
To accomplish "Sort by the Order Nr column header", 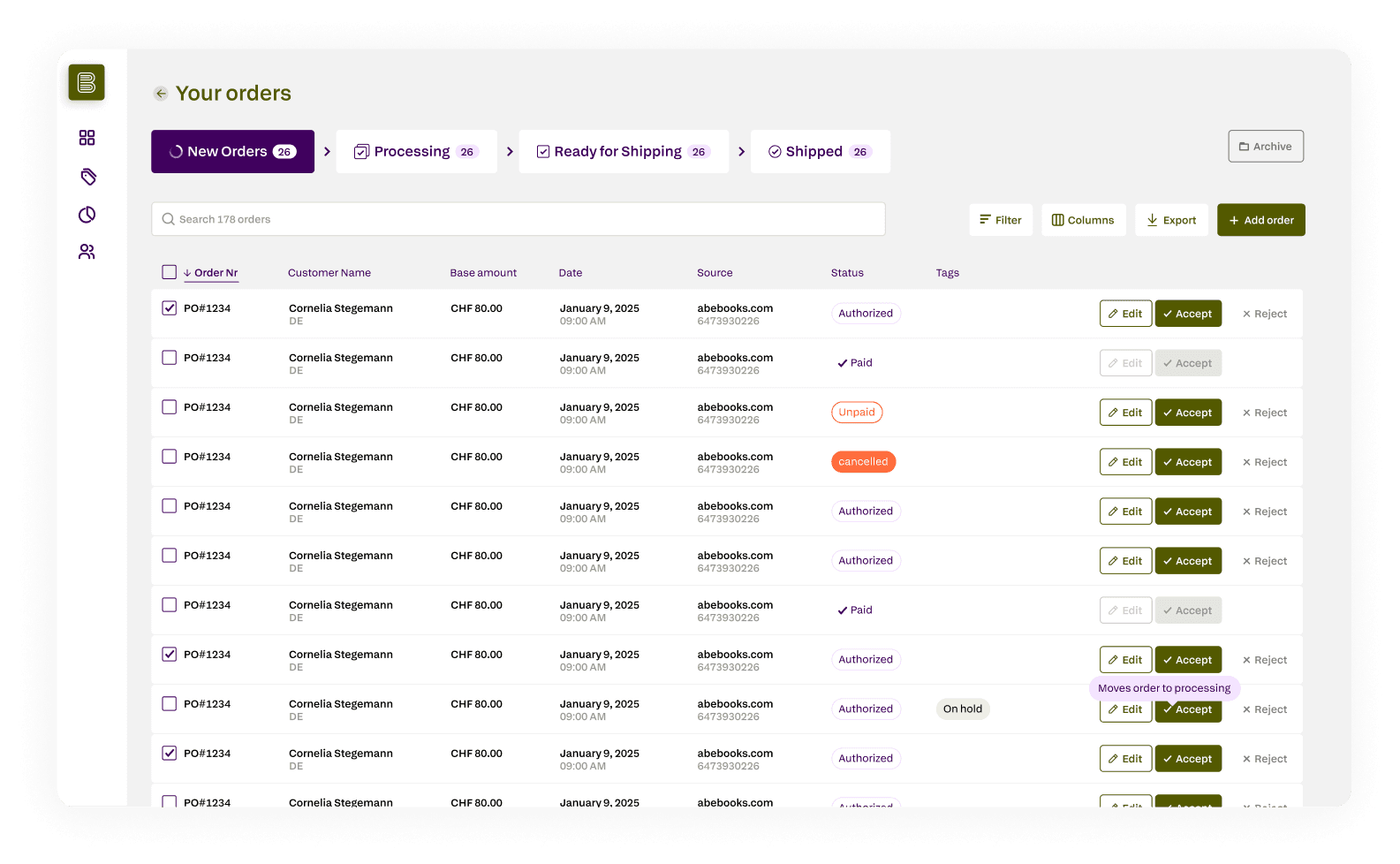I will coord(212,273).
